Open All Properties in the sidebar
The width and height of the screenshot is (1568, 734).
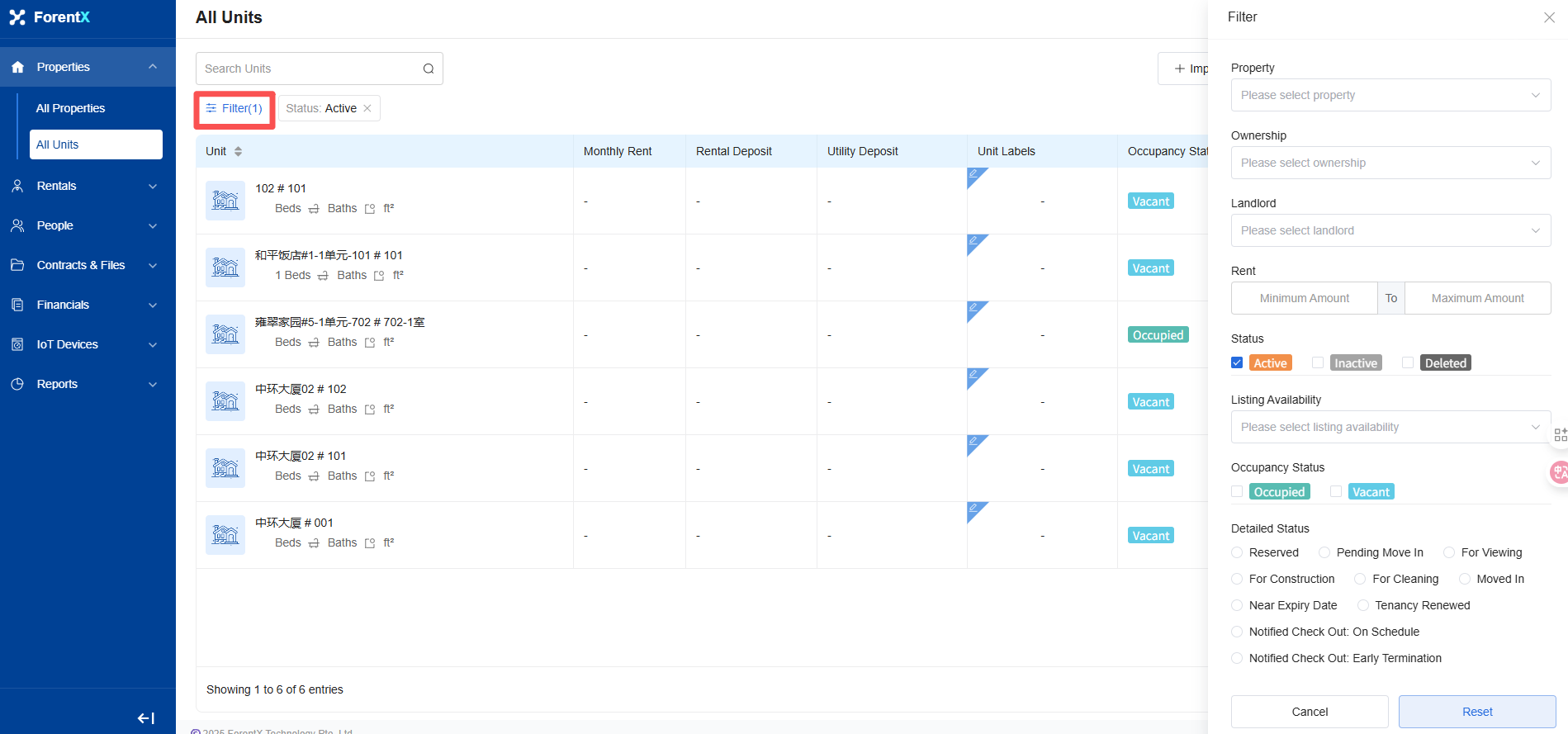[x=71, y=108]
